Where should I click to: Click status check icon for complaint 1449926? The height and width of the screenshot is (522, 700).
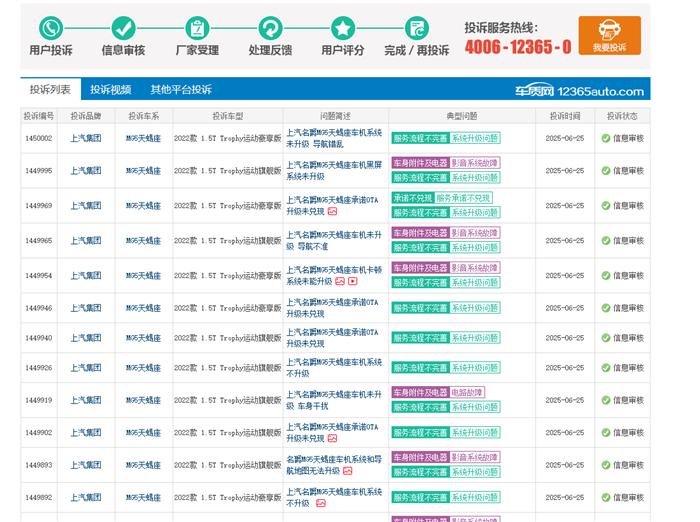[606, 368]
